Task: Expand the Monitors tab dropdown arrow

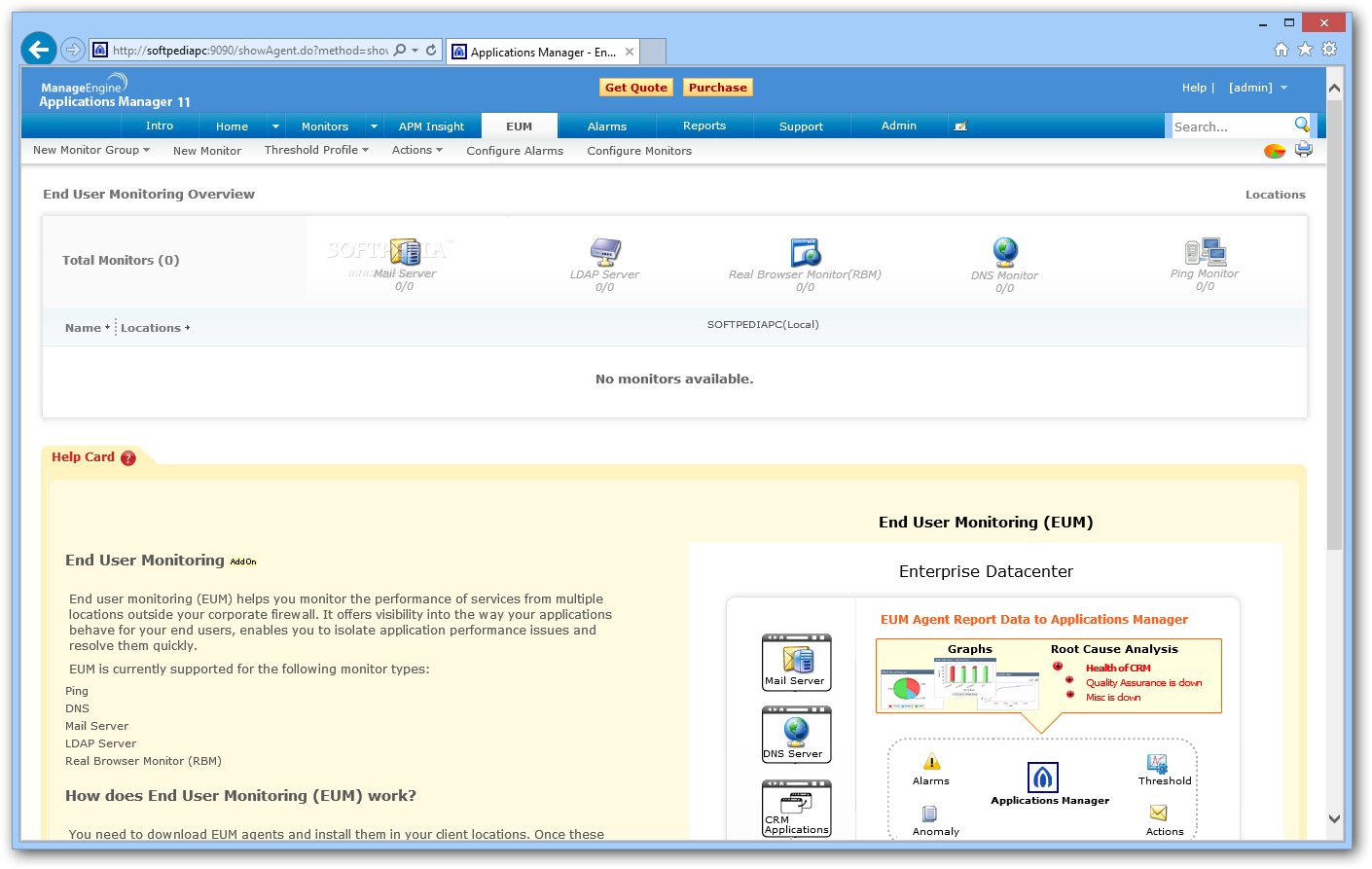Action: 374,127
